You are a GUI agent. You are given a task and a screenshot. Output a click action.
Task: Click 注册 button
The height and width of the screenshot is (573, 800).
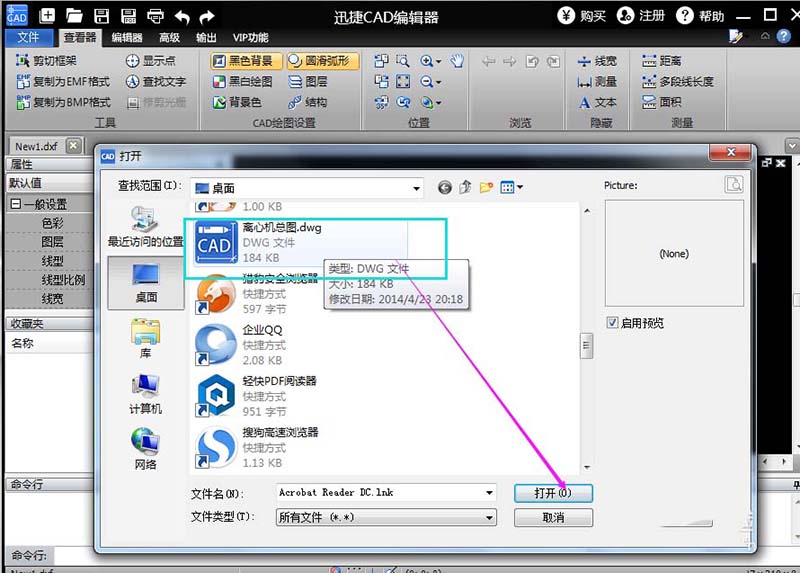[640, 16]
